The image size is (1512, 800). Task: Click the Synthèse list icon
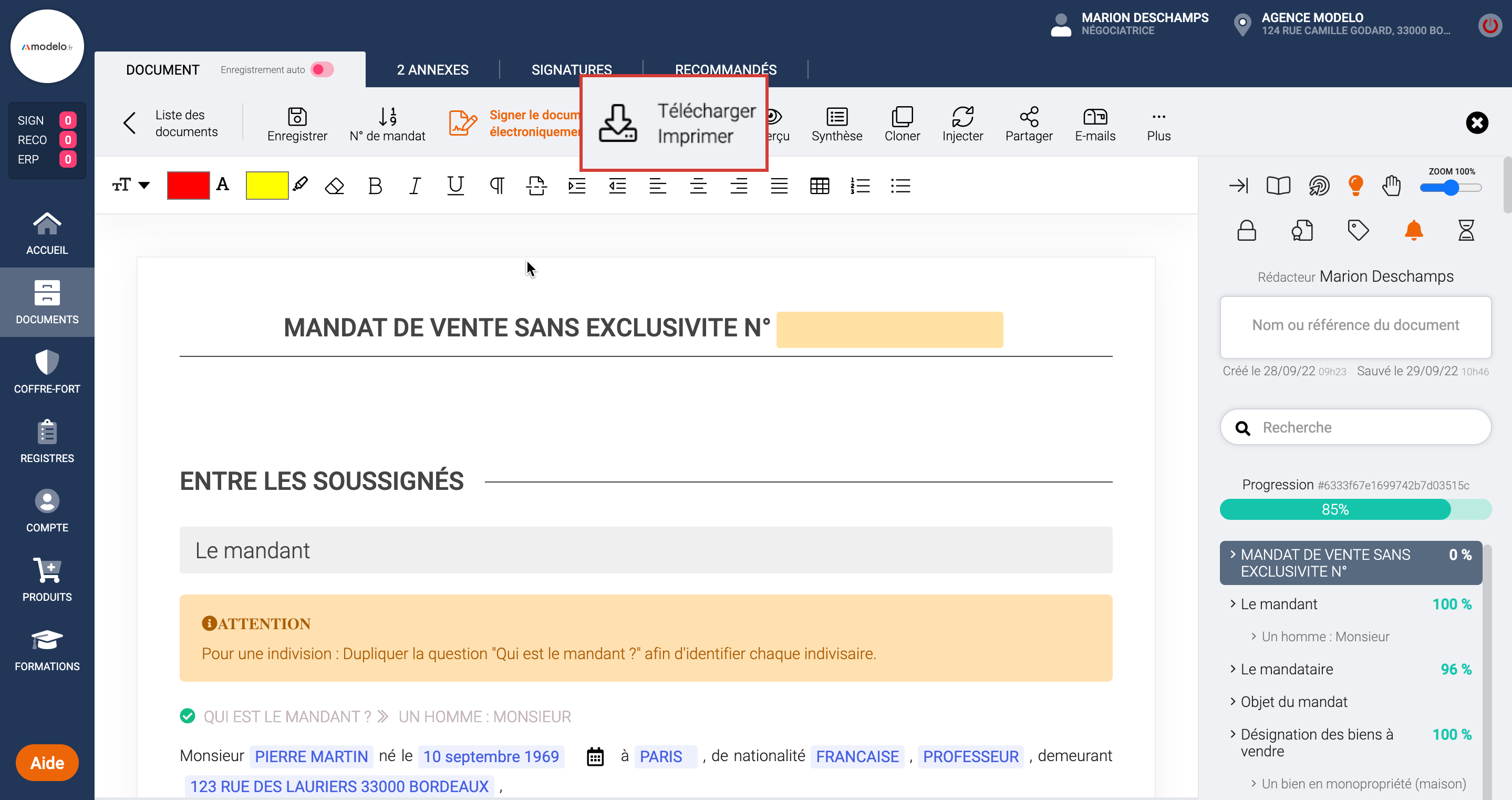(x=836, y=117)
